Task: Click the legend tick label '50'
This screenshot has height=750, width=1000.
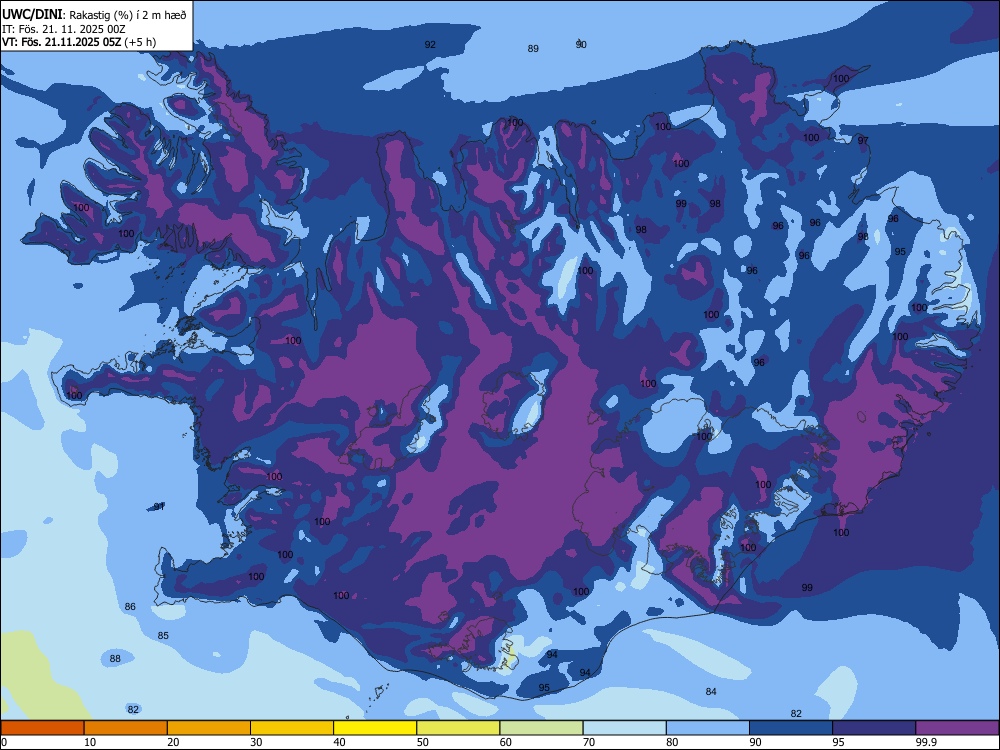Action: (x=423, y=742)
